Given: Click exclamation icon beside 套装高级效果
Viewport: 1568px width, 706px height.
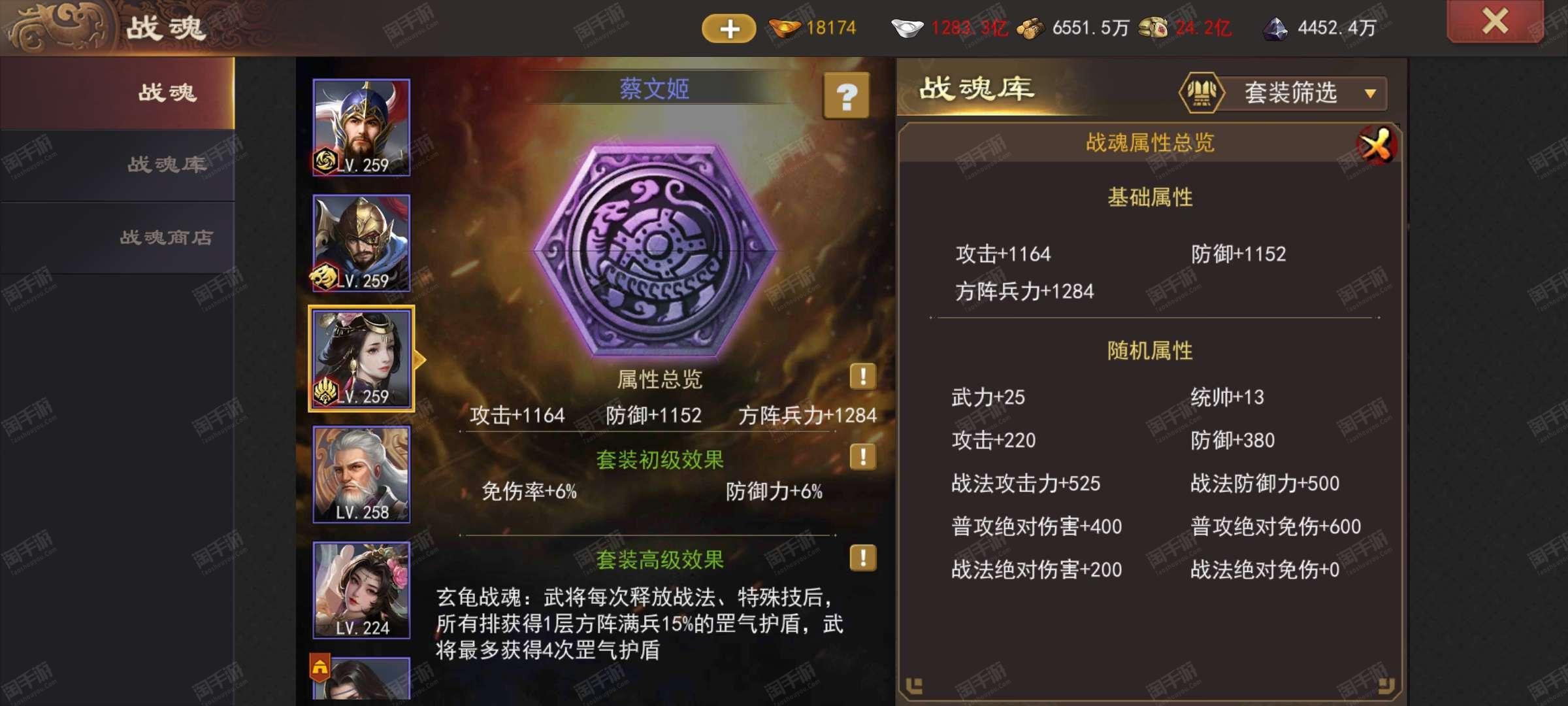Looking at the screenshot, I should 862,558.
